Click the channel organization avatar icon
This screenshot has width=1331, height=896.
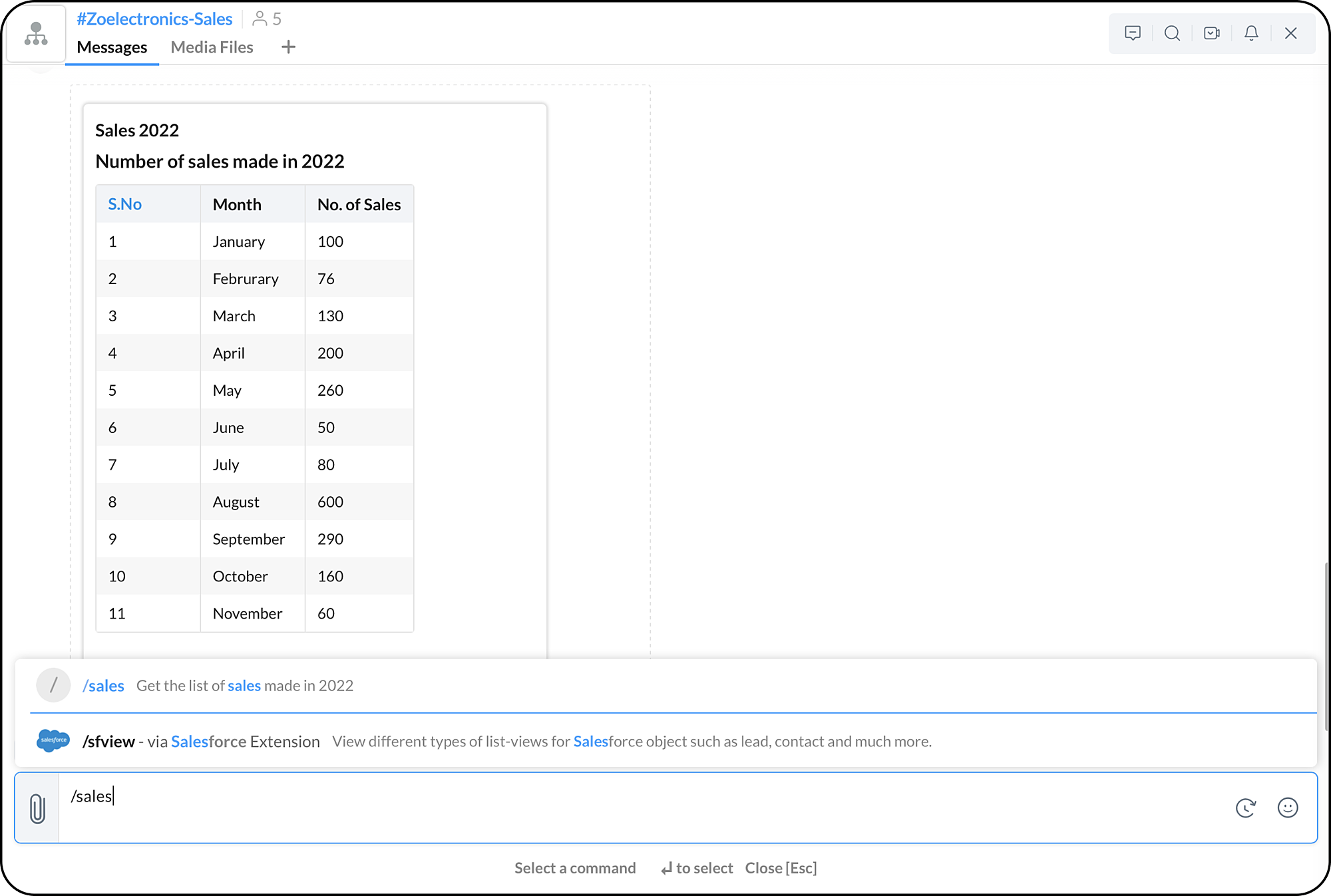tap(36, 33)
